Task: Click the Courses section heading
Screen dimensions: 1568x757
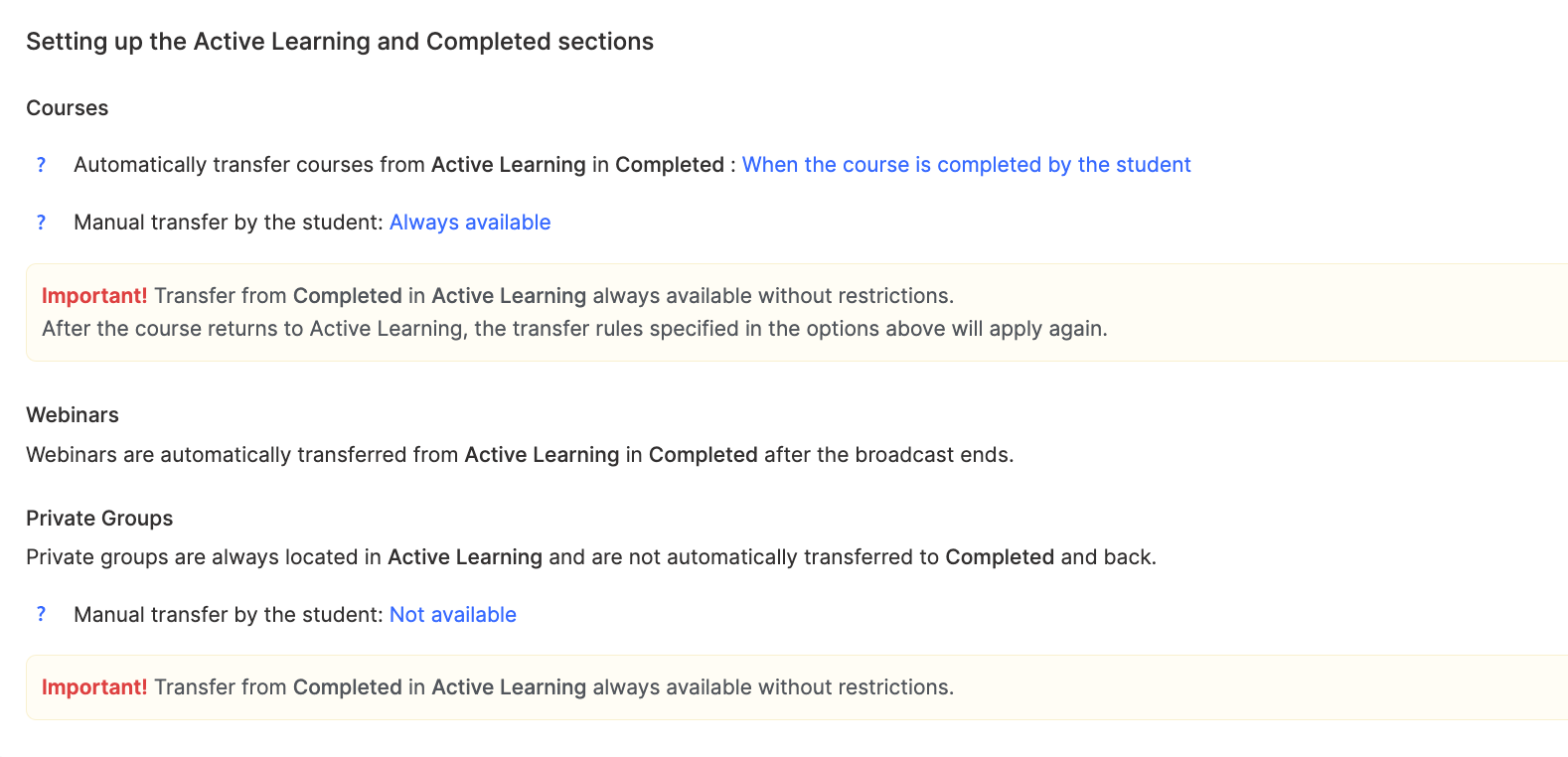Action: coord(68,108)
